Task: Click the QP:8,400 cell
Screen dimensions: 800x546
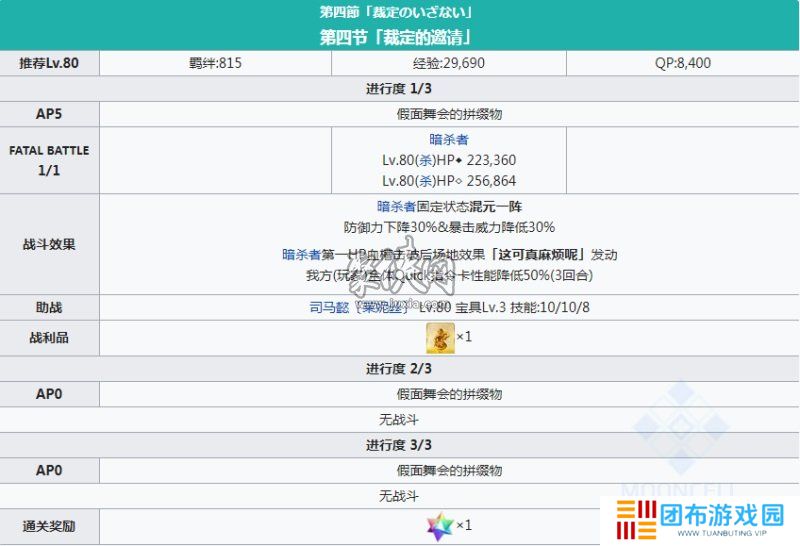Action: pyautogui.click(x=683, y=63)
